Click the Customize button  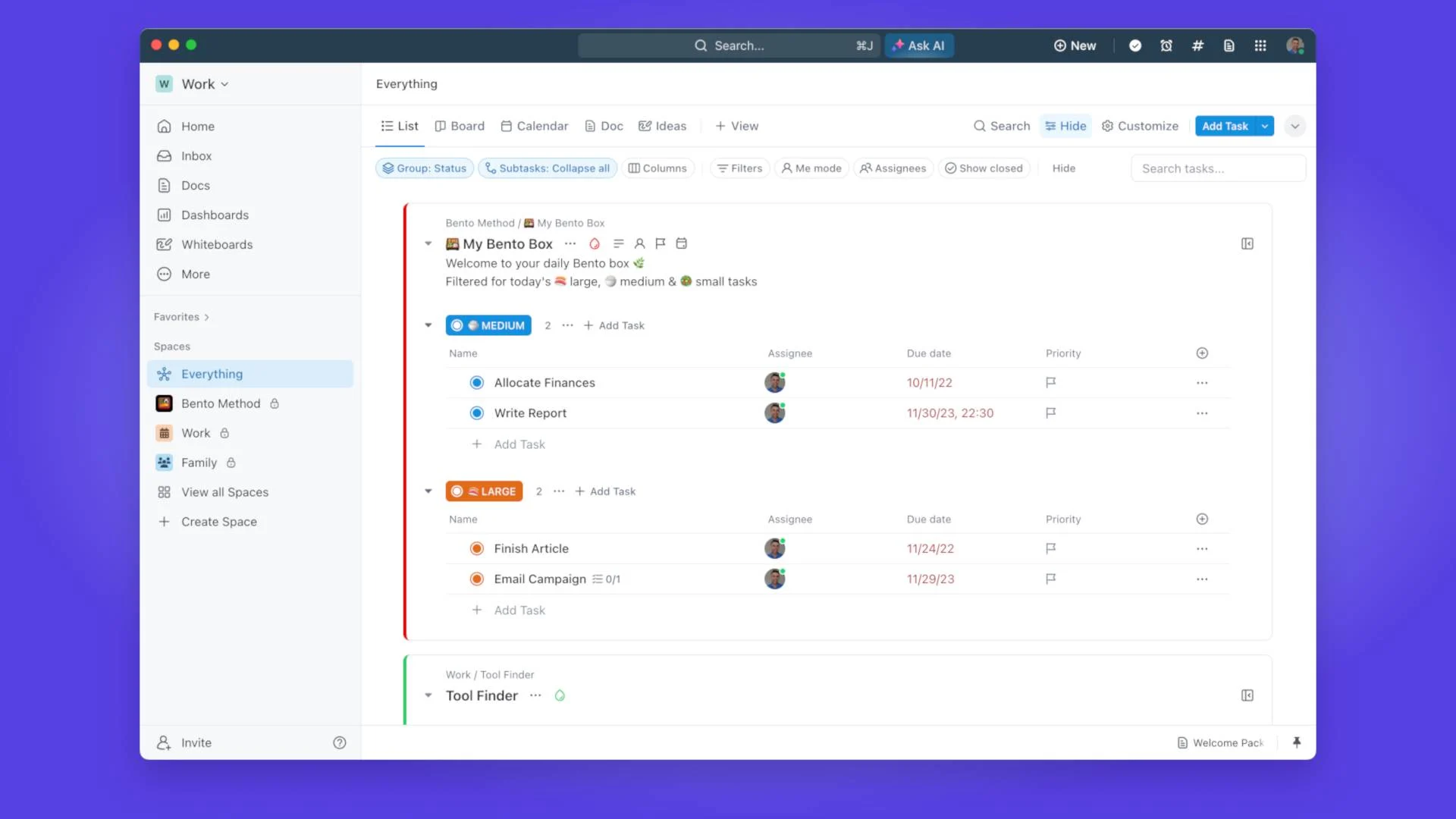(1140, 126)
